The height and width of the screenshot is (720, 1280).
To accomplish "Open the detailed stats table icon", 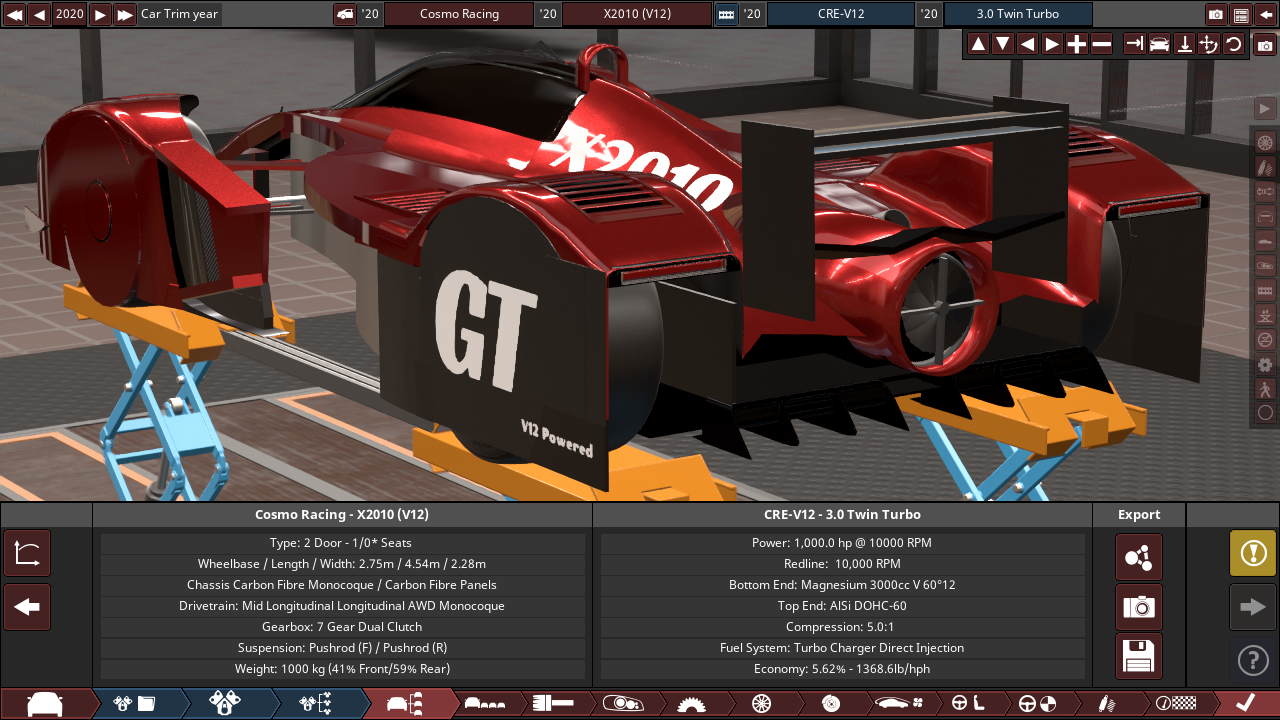I will point(1241,14).
